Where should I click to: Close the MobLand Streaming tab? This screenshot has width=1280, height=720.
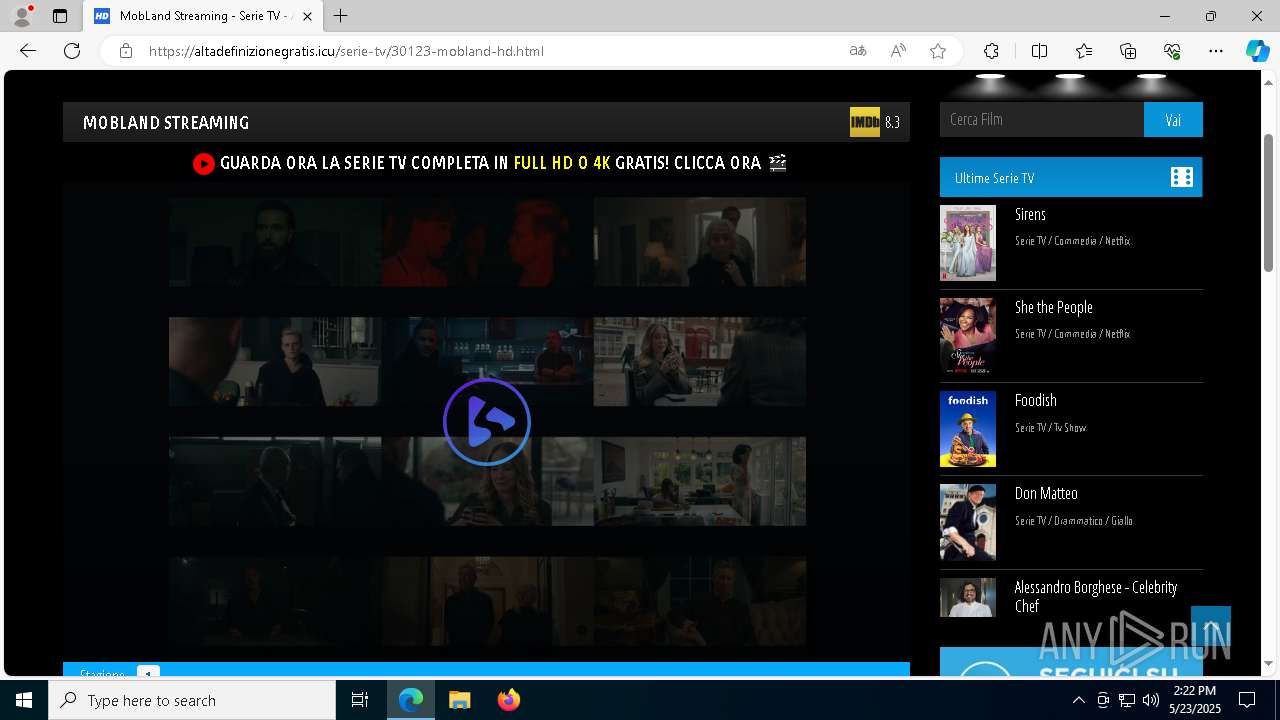pos(307,16)
